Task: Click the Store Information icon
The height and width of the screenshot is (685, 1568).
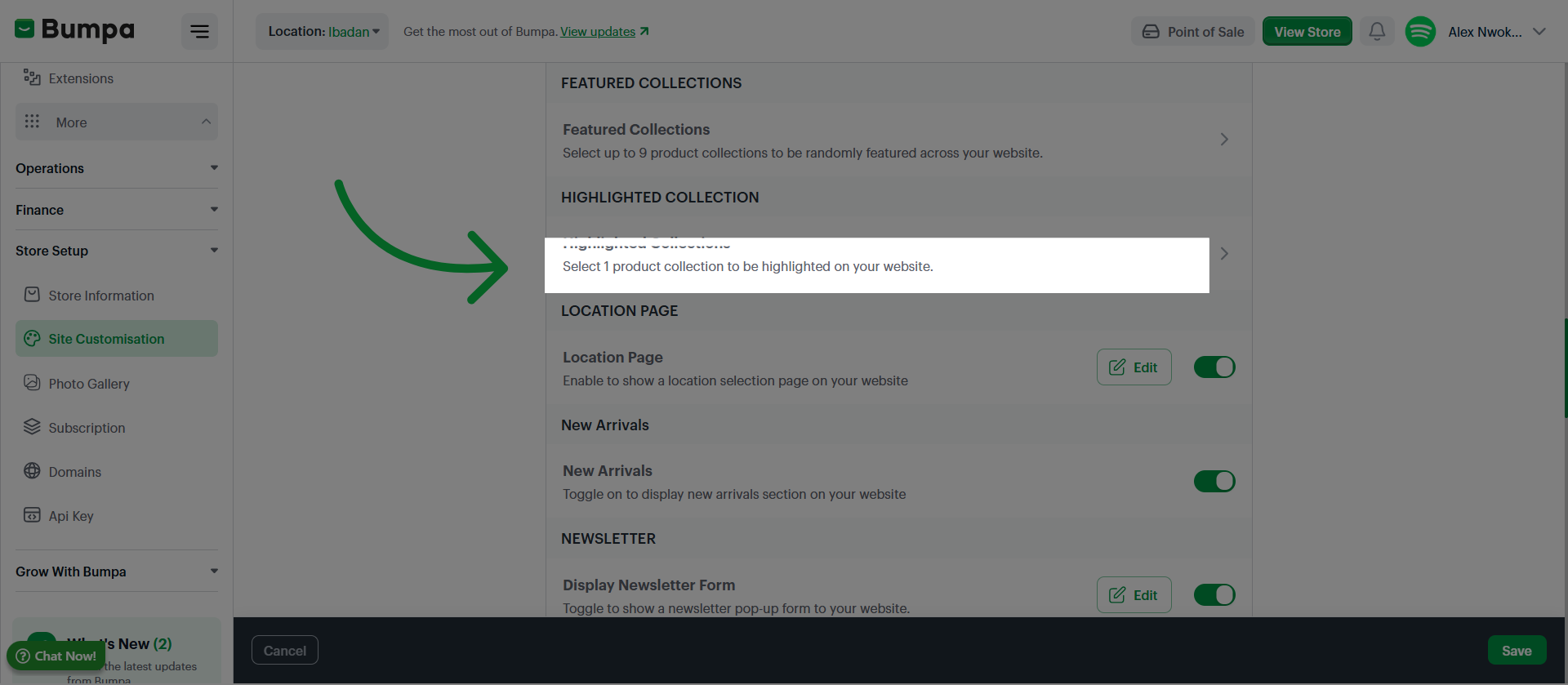Action: pyautogui.click(x=32, y=295)
